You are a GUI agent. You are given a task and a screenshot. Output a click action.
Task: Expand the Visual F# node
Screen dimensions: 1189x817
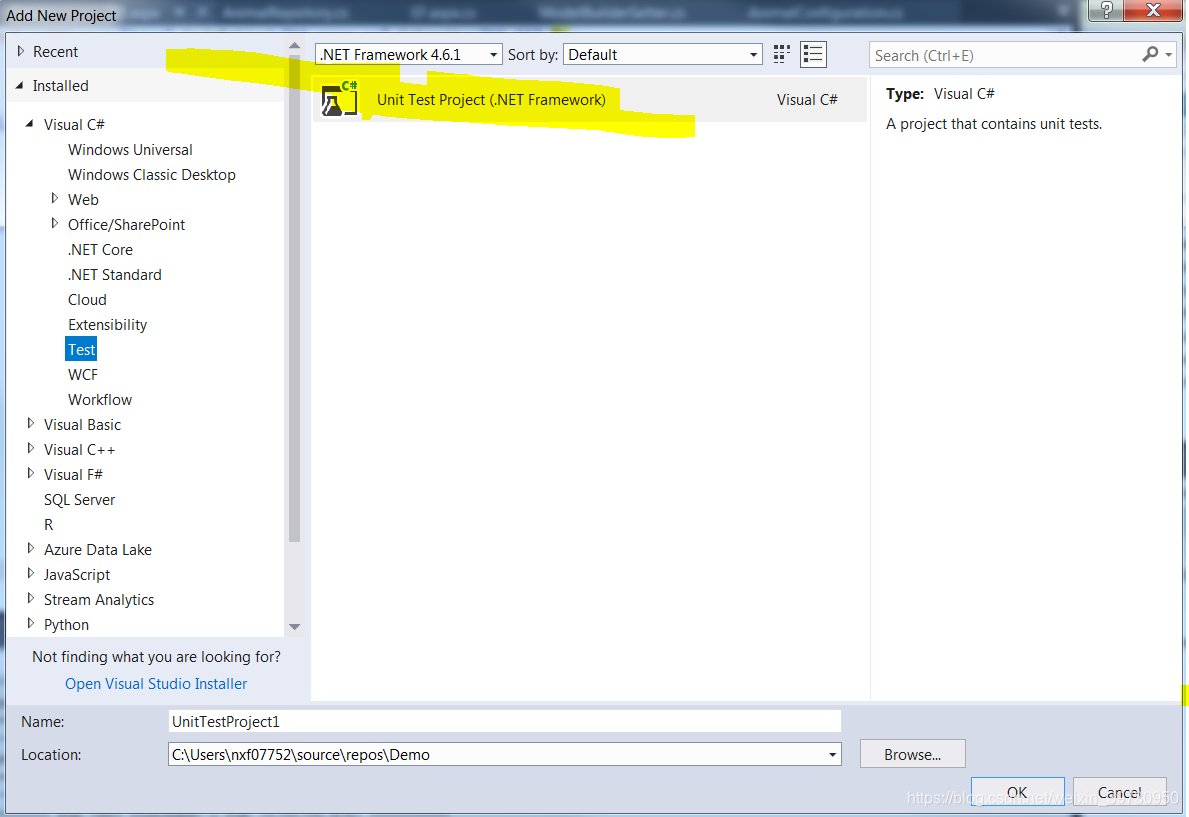click(30, 473)
